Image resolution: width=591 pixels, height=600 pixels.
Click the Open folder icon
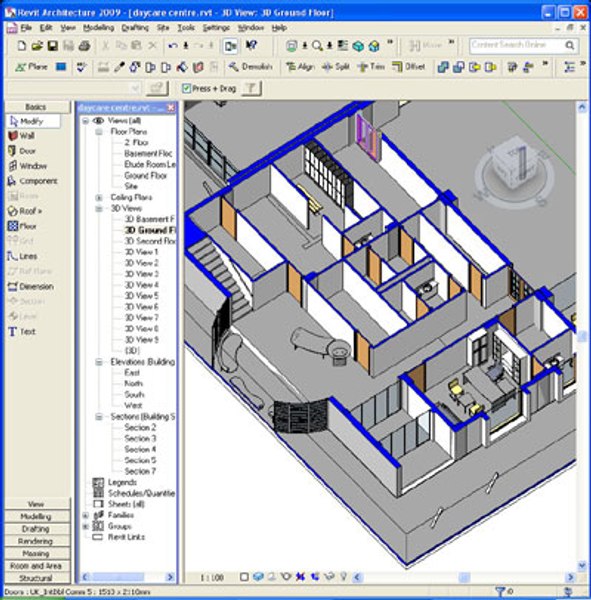37,46
